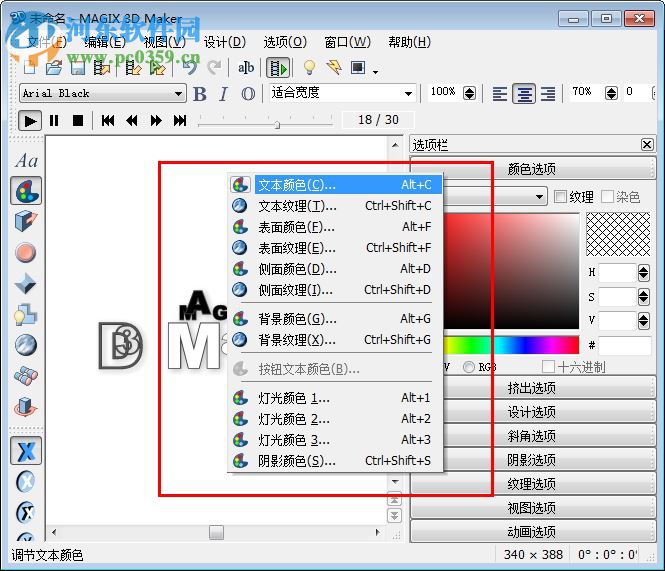The width and height of the screenshot is (665, 571).
Task: Expand the 动画选项 panel
Action: (533, 532)
